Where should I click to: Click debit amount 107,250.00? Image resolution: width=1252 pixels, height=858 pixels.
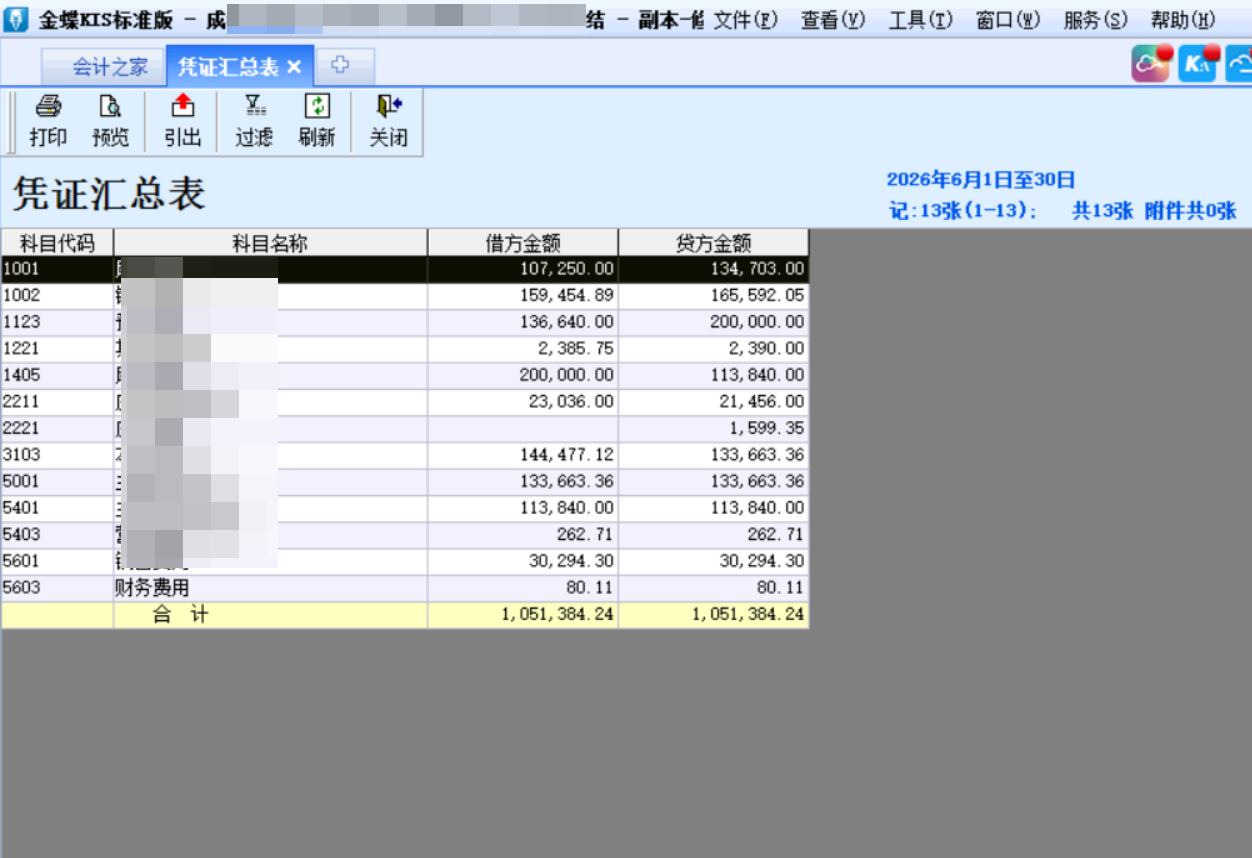[523, 269]
